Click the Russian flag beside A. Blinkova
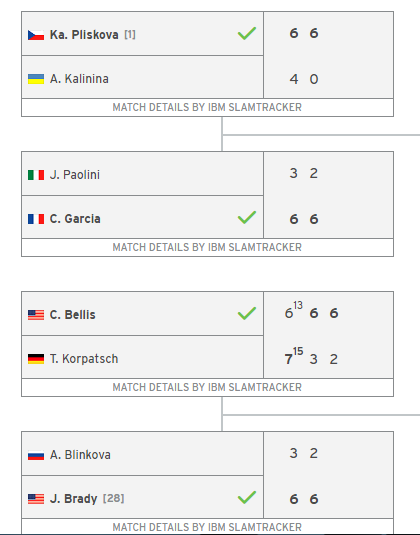The height and width of the screenshot is (535, 420). click(x=36, y=455)
